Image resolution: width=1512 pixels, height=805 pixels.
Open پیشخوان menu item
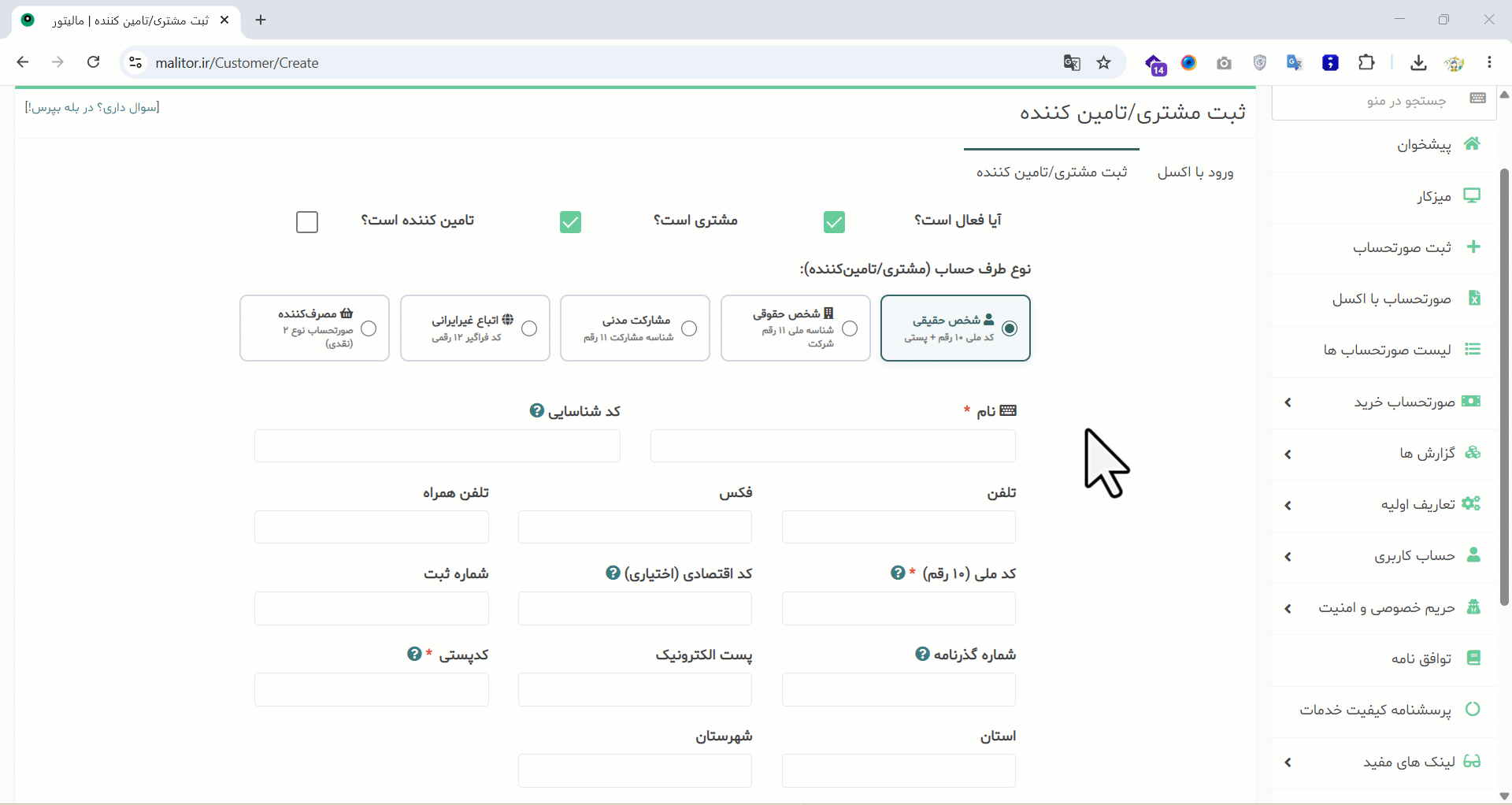coord(1384,144)
